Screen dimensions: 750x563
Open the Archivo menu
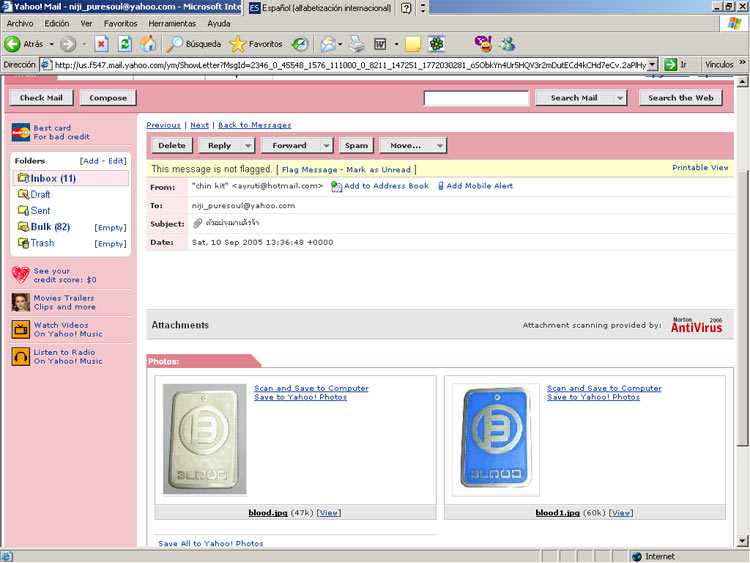(x=20, y=23)
